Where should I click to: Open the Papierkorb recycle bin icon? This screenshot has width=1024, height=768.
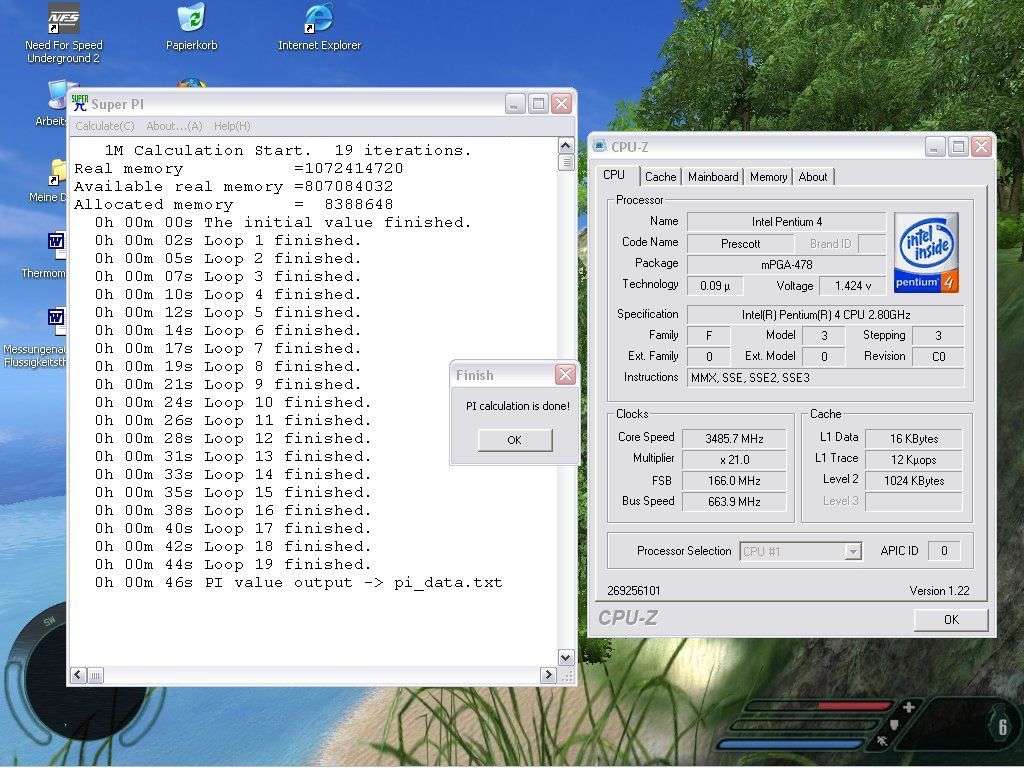[191, 27]
